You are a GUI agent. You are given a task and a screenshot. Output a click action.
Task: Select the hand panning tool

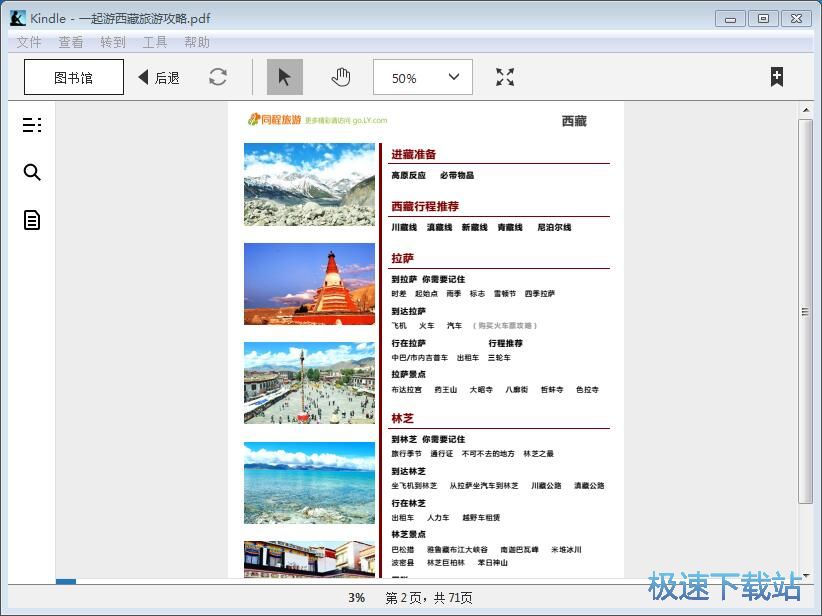click(x=340, y=76)
